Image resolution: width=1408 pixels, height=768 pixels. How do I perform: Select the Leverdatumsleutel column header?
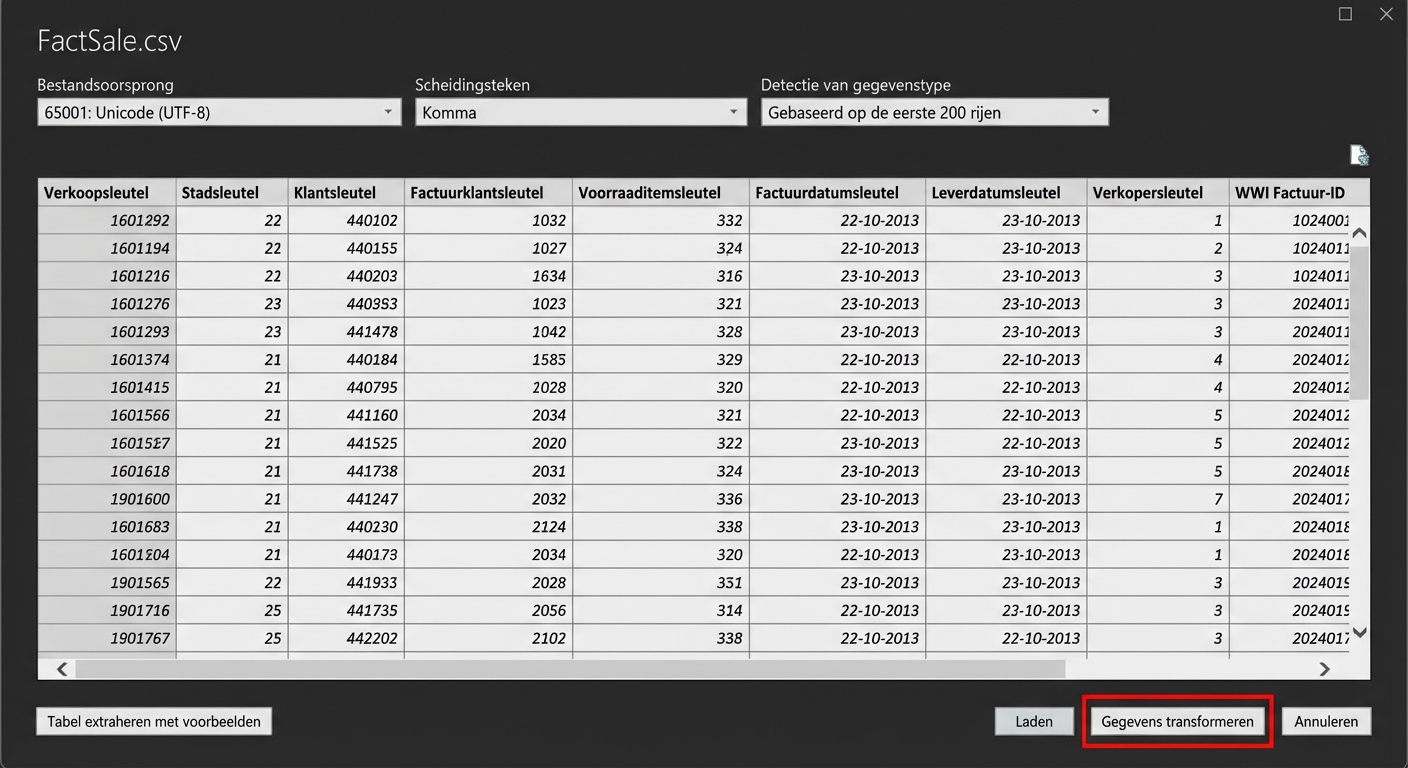(1000, 191)
